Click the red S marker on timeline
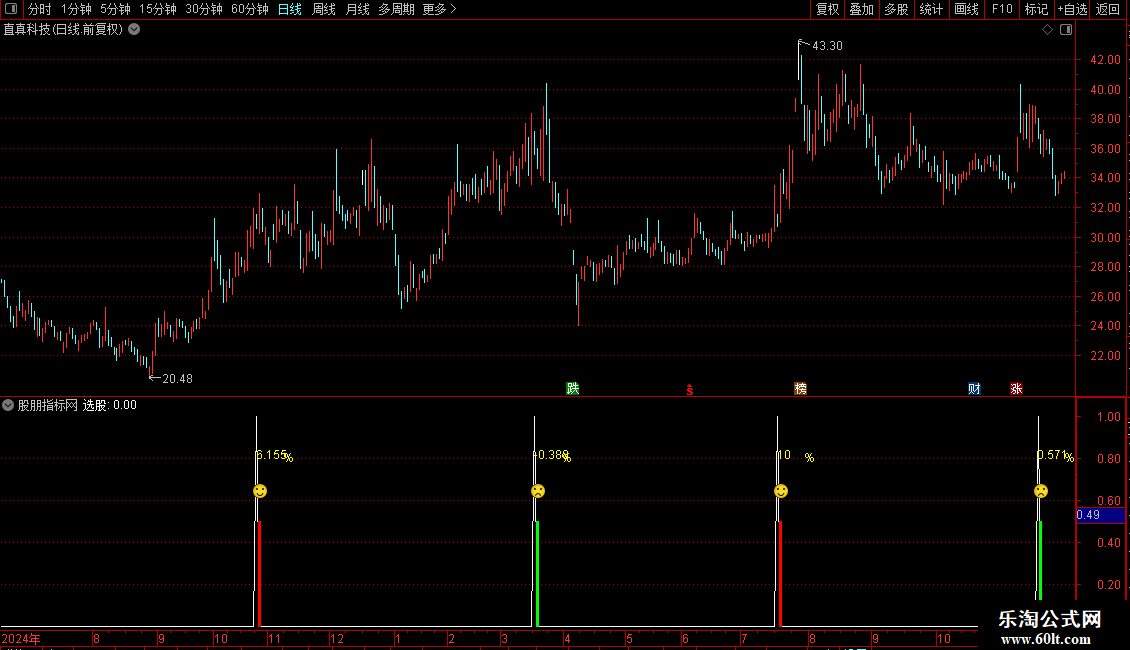 click(690, 390)
